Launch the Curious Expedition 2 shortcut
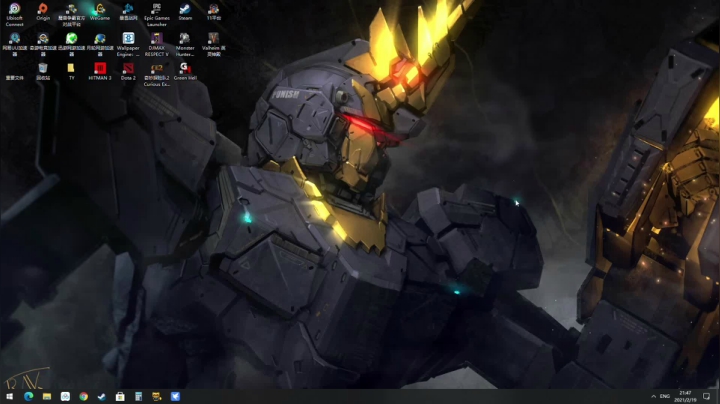Viewport: 720px width, 404px height. tap(157, 74)
